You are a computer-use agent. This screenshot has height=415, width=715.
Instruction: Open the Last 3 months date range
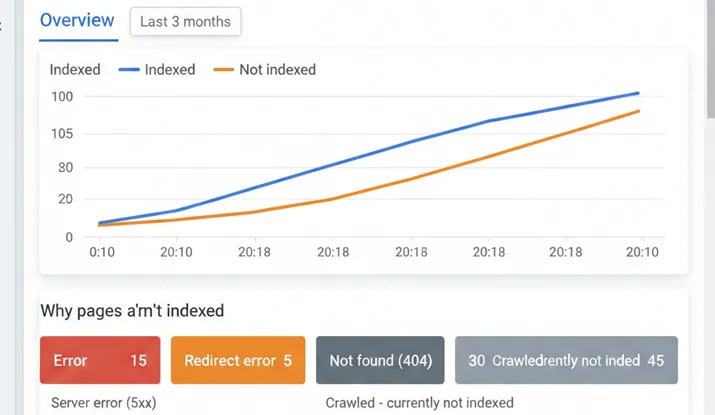pos(185,21)
